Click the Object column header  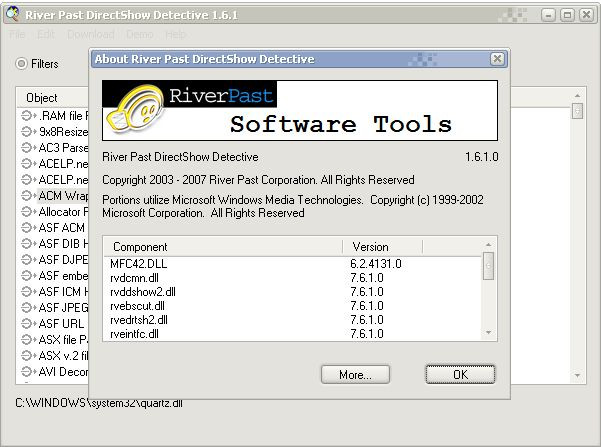pyautogui.click(x=53, y=98)
